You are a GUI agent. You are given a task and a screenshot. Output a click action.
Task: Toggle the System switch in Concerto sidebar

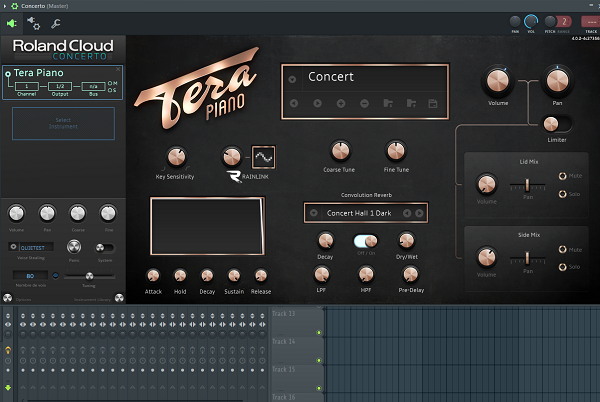[104, 248]
